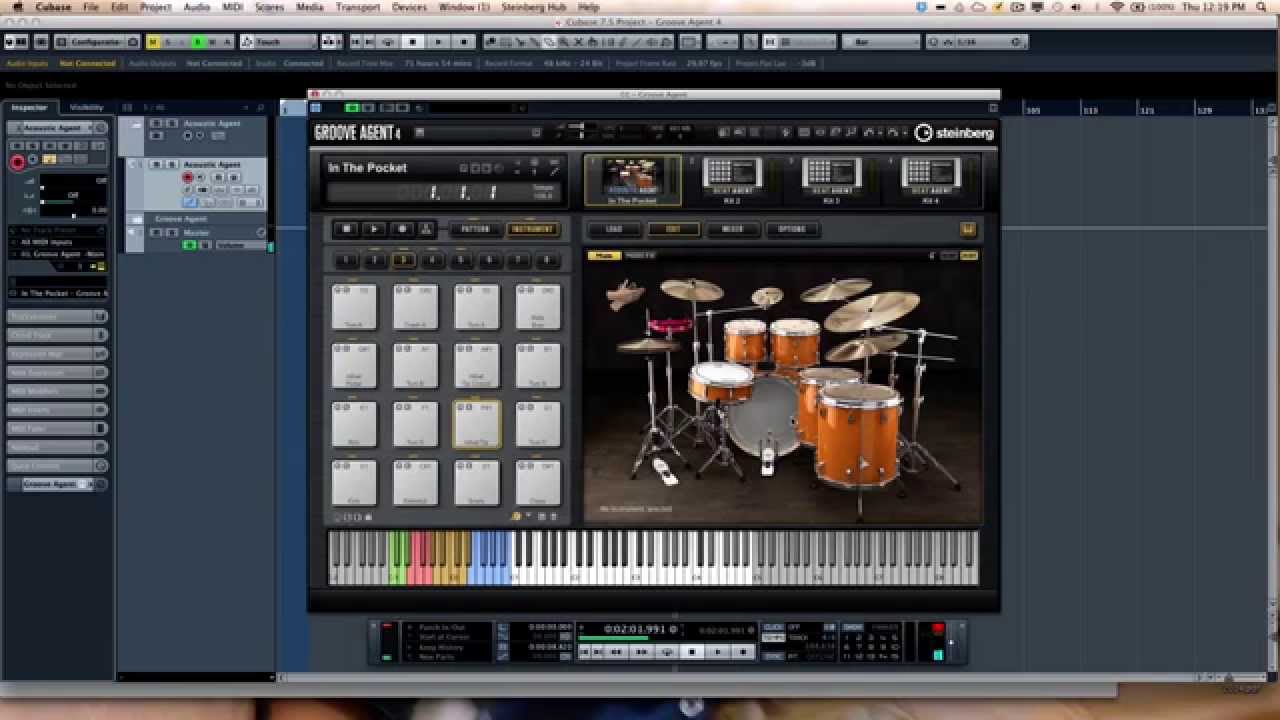Click the Stop button in top toolbar
The height and width of the screenshot is (720, 1280).
(x=413, y=42)
